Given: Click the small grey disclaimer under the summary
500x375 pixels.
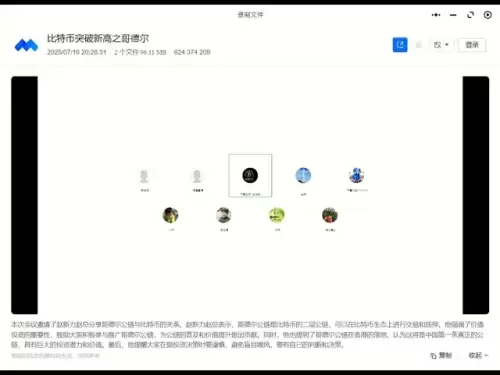Looking at the screenshot, I should pos(55,356).
